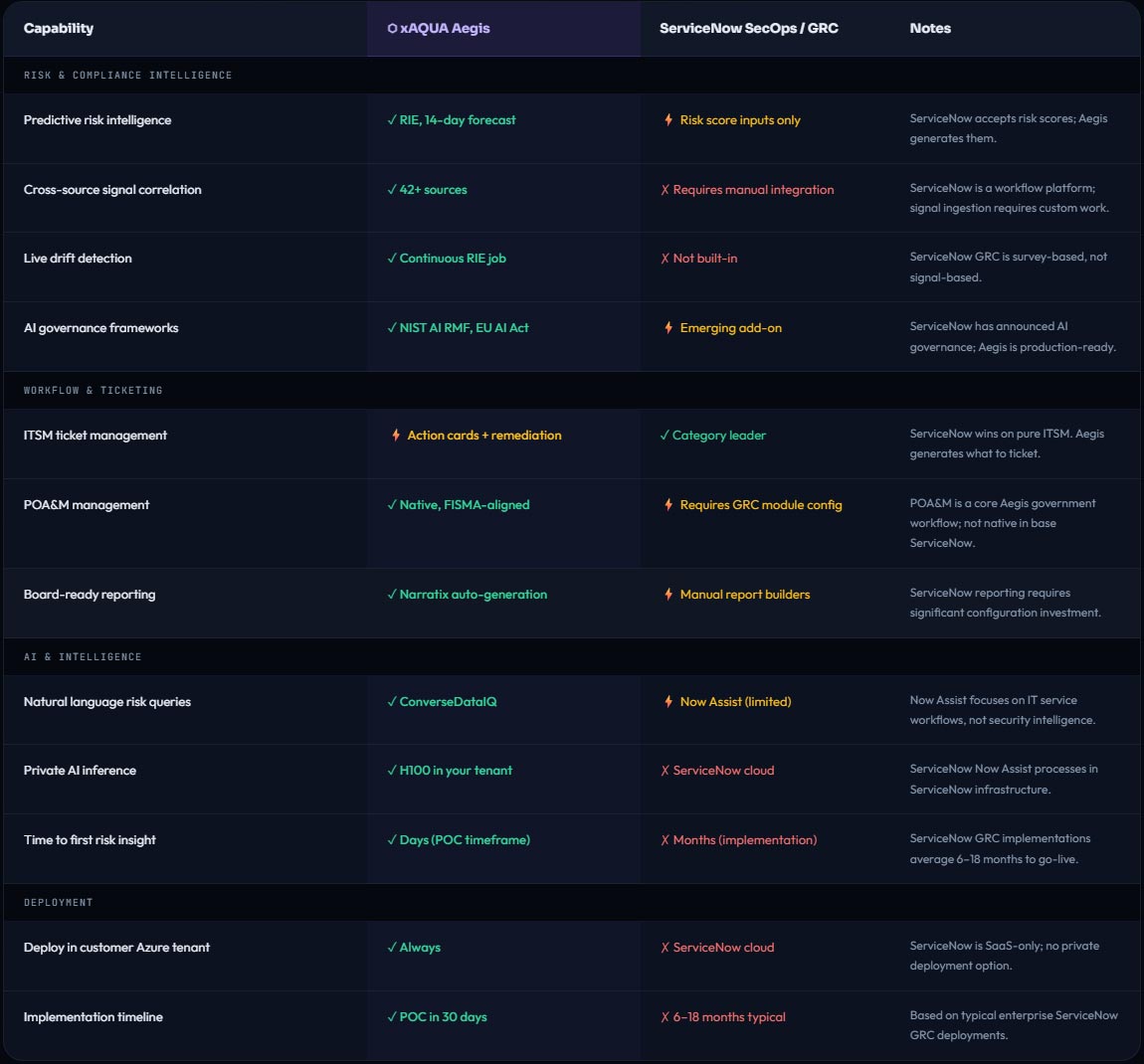The image size is (1144, 1064).
Task: Click the ServiceNow SecOps / GRC column header
Action: tap(748, 29)
